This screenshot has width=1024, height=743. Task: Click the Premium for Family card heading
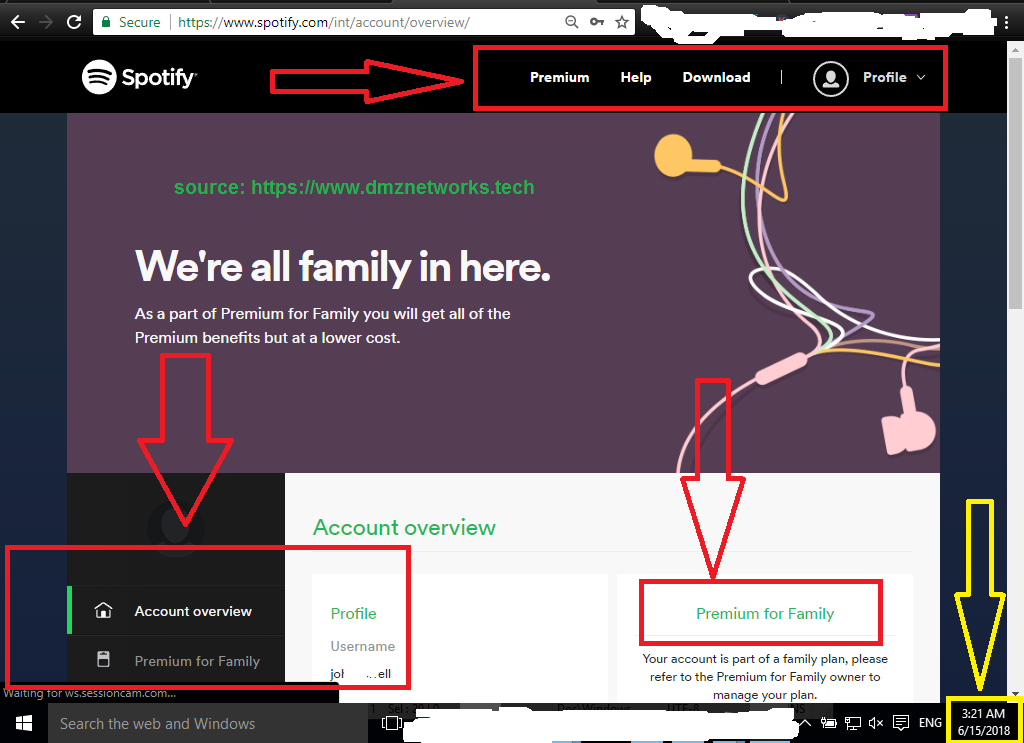[765, 614]
